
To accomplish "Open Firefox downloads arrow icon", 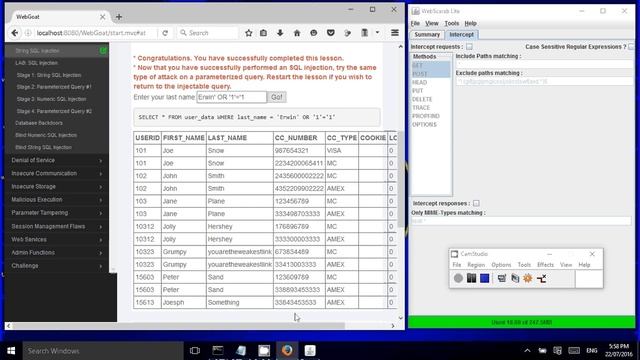I will pos(280,33).
